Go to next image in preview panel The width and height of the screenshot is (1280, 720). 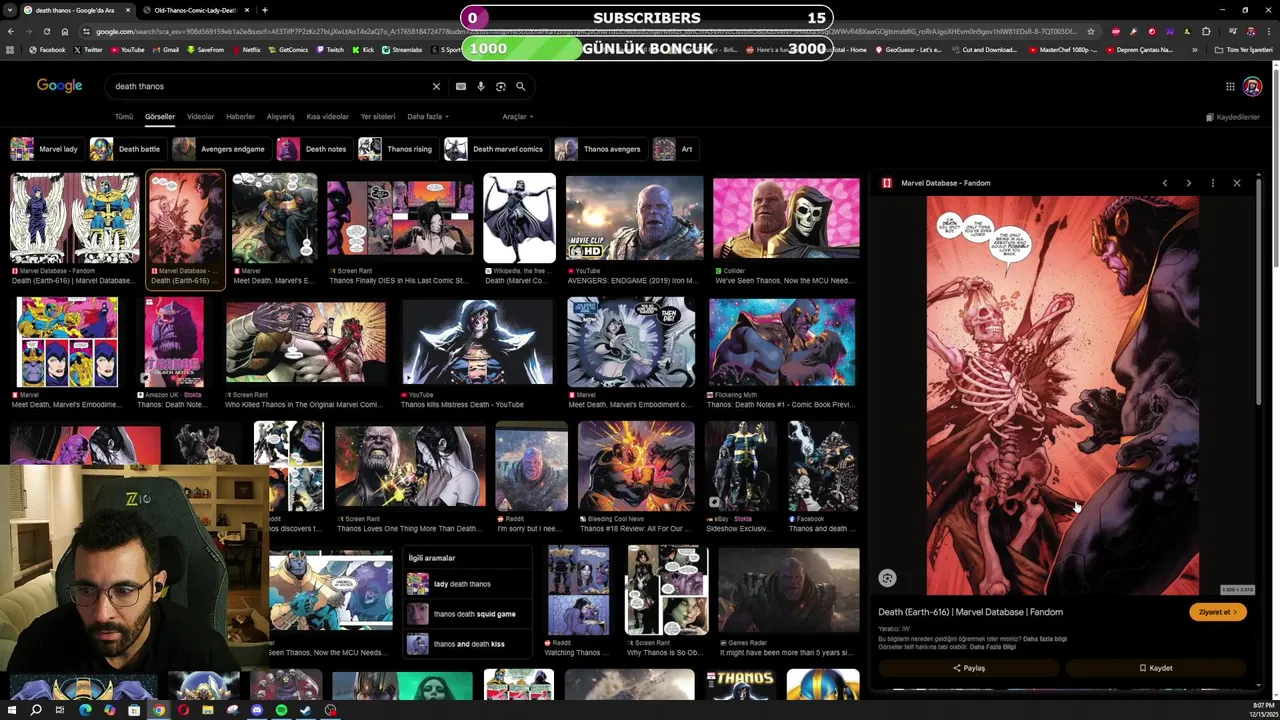click(x=1188, y=183)
